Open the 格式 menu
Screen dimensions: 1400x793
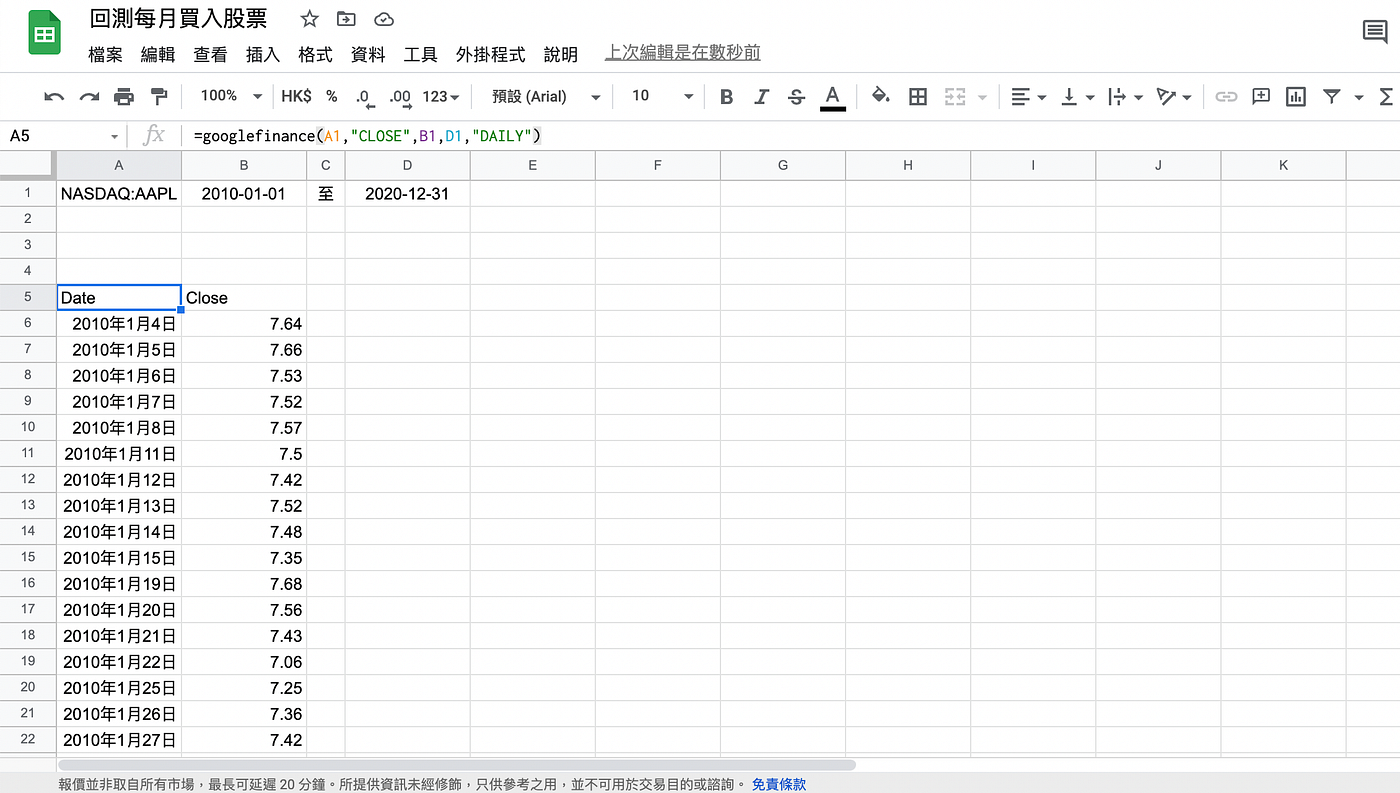point(315,55)
